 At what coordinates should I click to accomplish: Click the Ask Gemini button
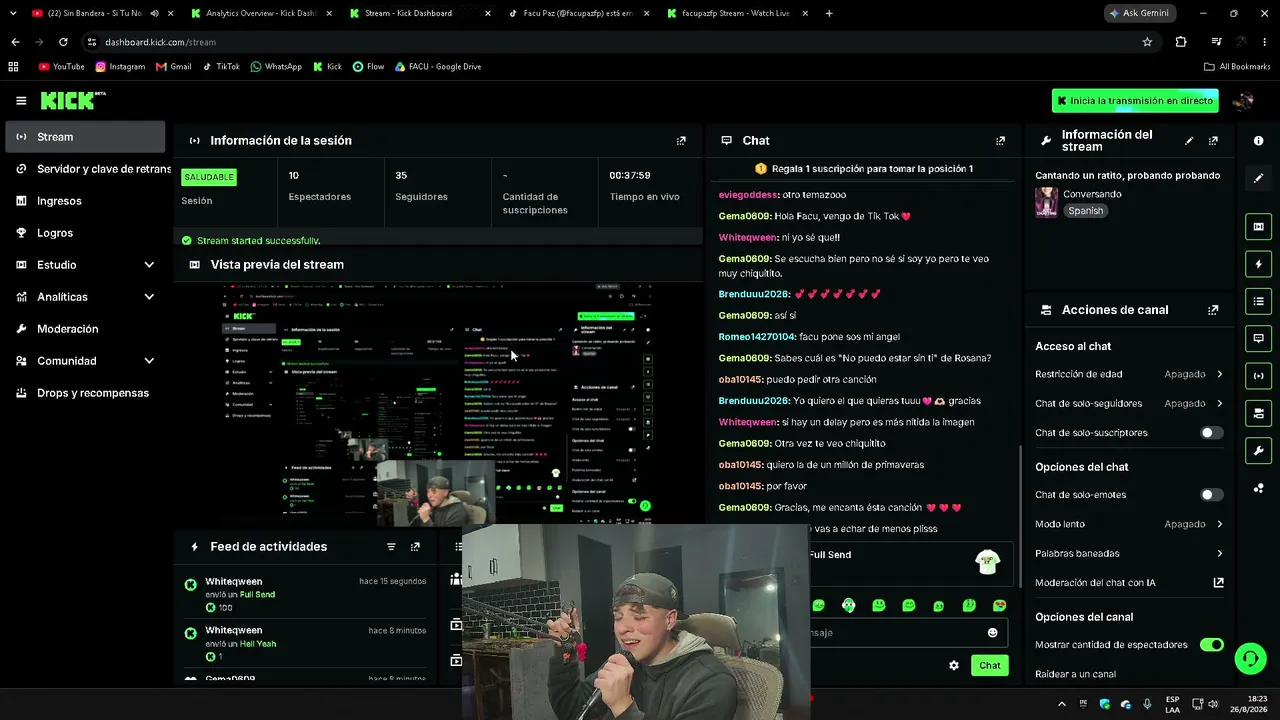(1141, 13)
